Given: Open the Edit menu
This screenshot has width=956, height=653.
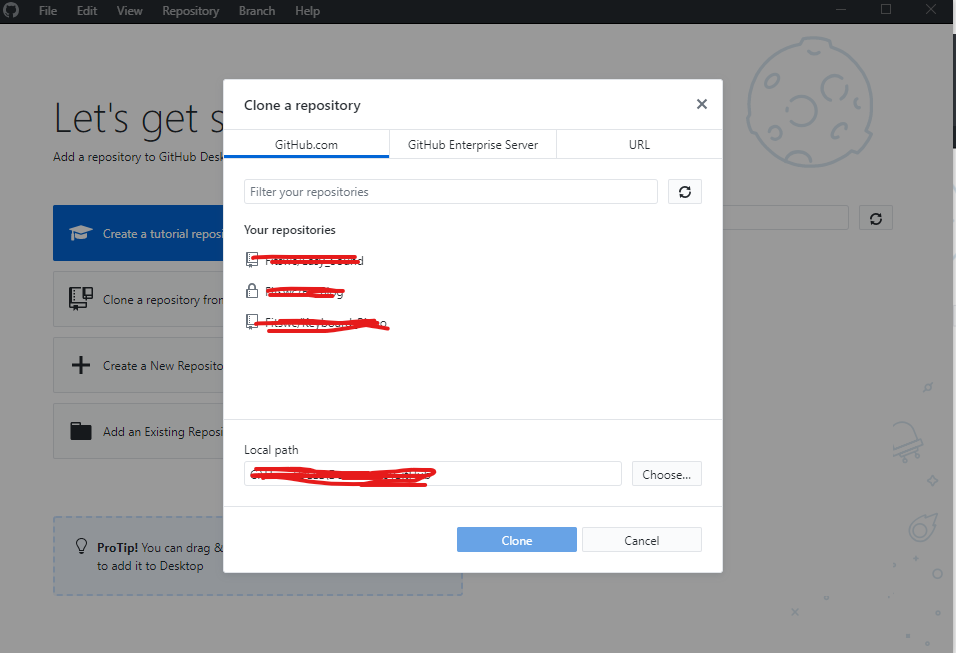Looking at the screenshot, I should 87,11.
